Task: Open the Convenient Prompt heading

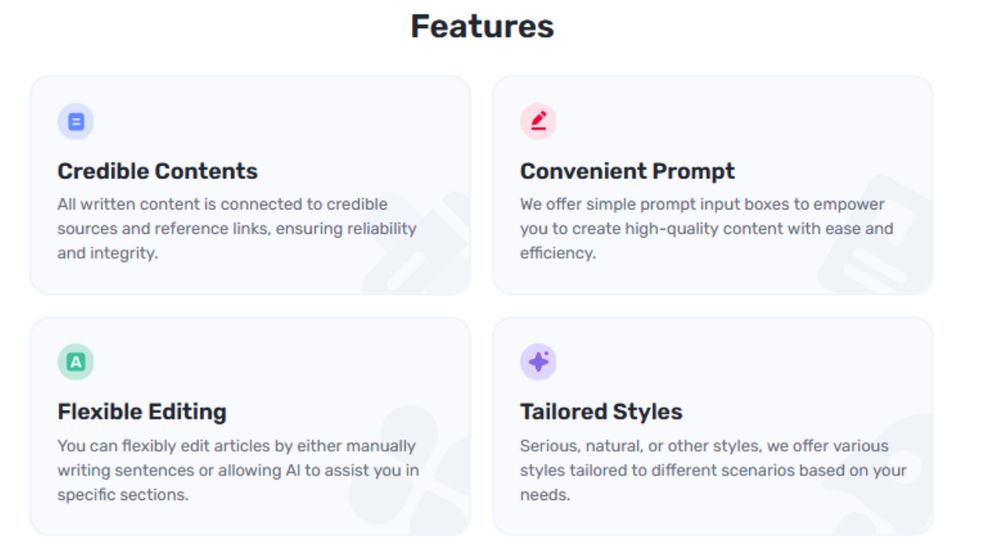Action: pos(627,171)
